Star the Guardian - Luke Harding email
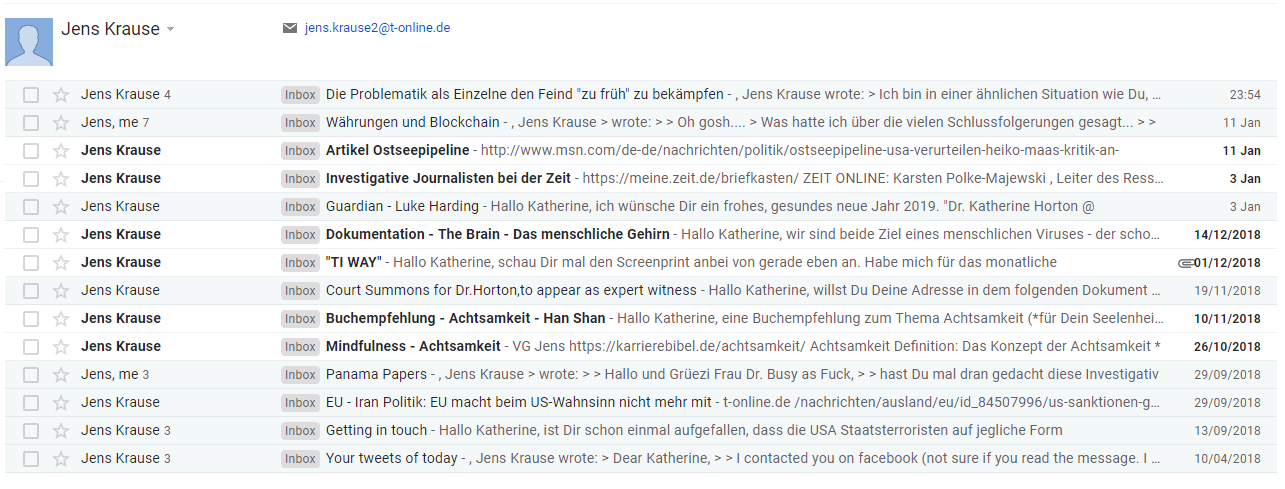 pos(61,207)
